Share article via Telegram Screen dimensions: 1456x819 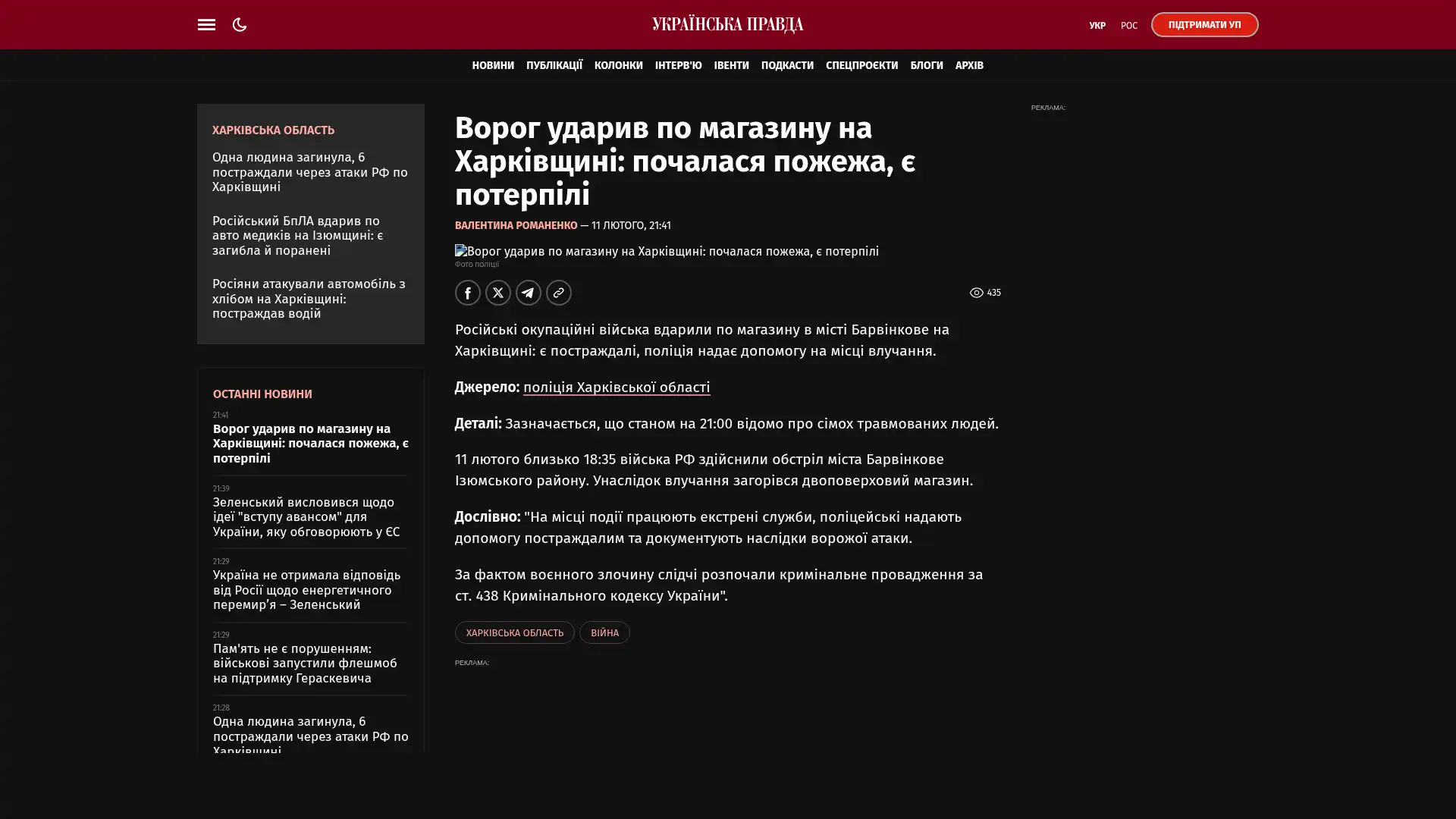pos(528,293)
